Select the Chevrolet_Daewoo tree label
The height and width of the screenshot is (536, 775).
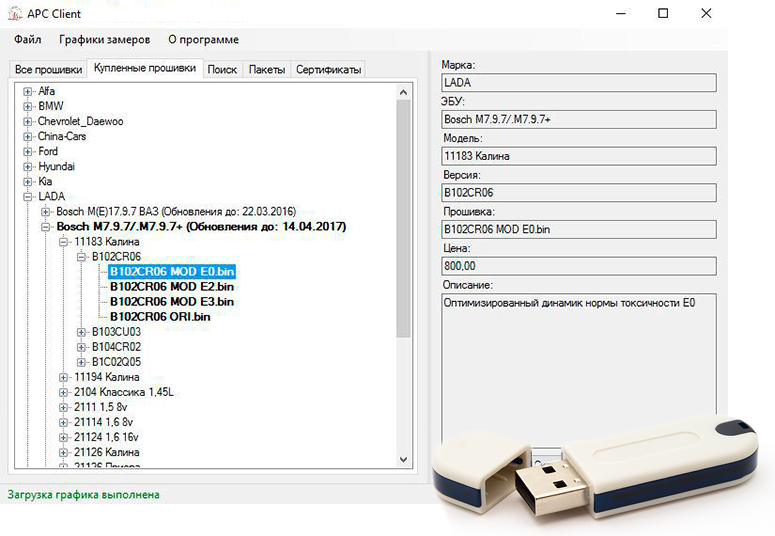[81, 122]
